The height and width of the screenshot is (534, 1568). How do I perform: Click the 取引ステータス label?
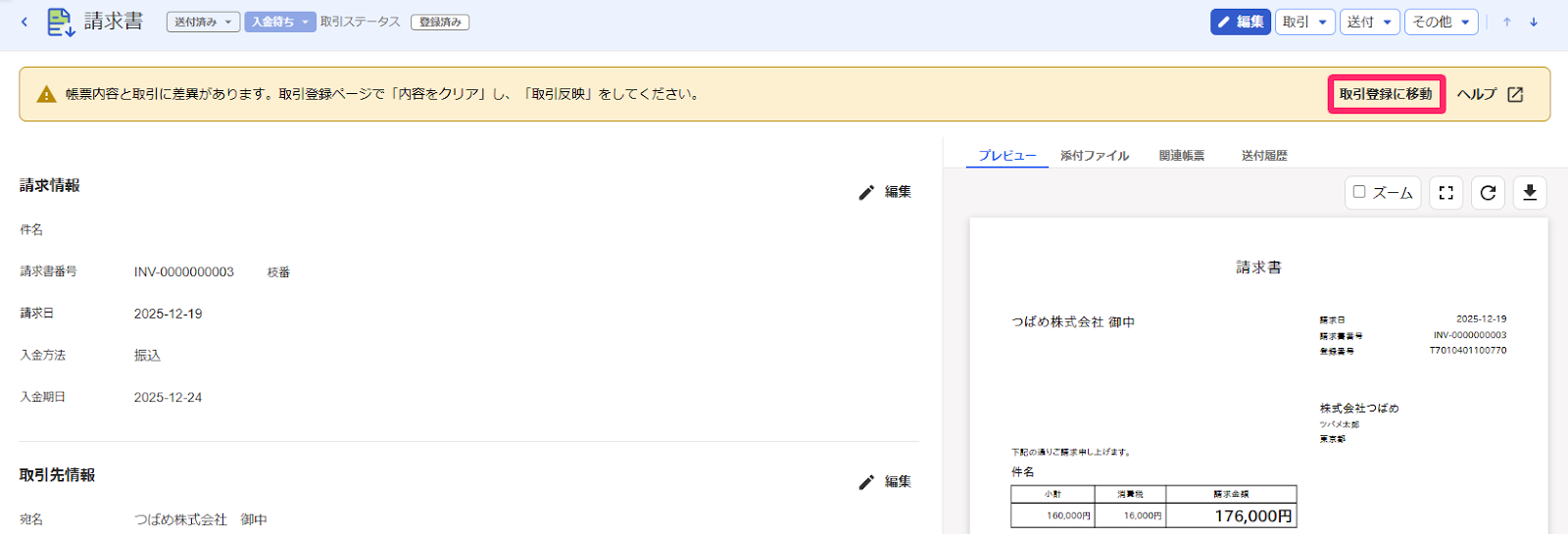click(361, 22)
